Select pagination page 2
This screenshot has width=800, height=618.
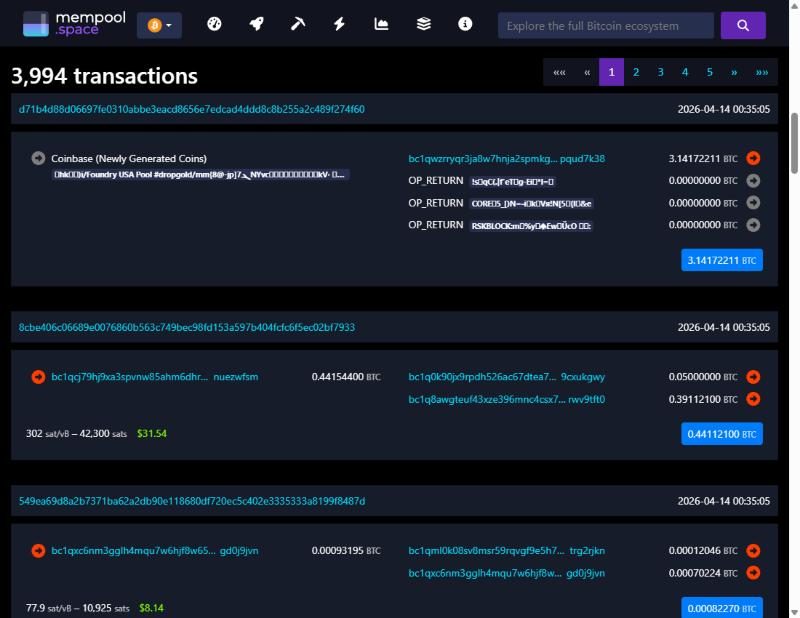[636, 72]
